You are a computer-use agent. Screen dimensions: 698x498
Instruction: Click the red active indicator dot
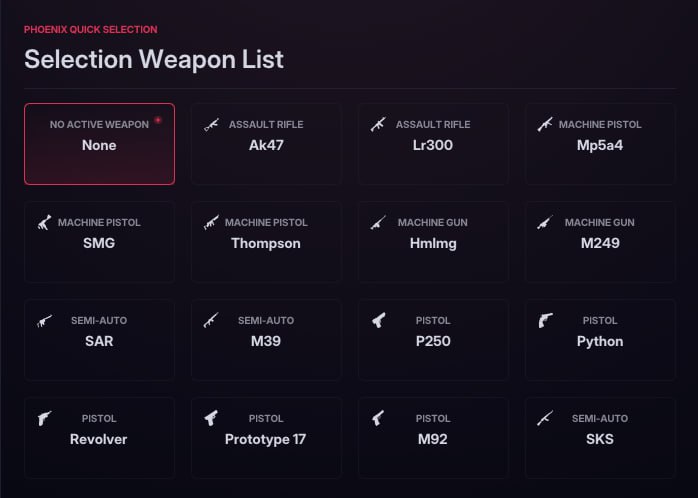tap(158, 120)
